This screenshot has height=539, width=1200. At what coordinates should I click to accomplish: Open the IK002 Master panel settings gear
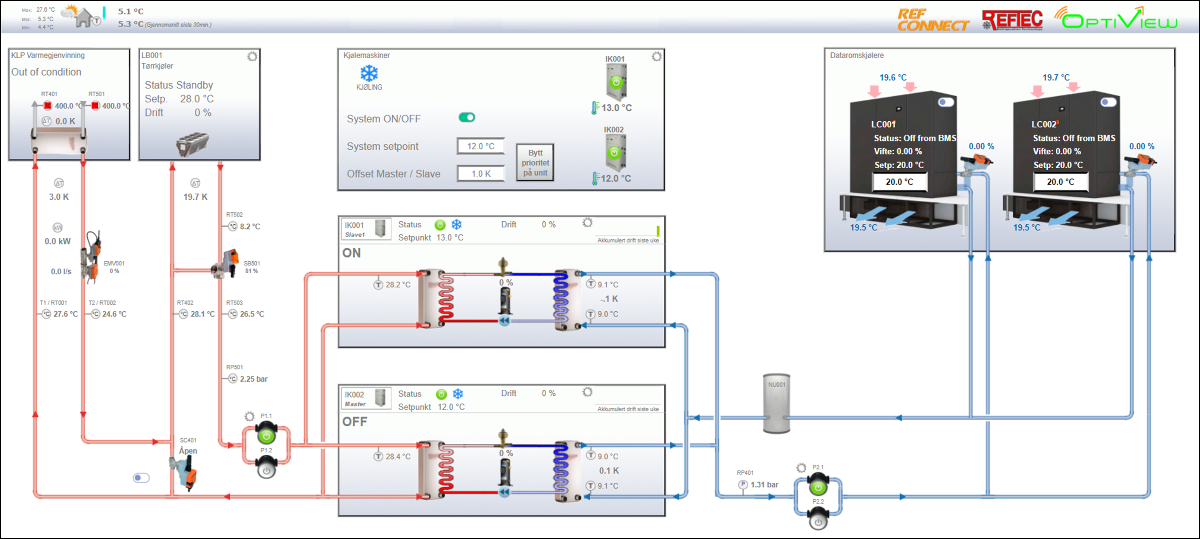tap(587, 392)
